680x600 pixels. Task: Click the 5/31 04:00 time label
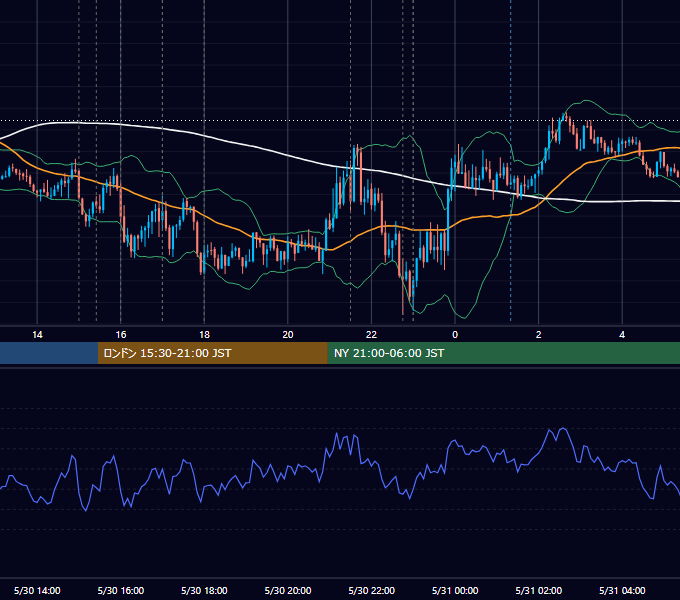622,590
